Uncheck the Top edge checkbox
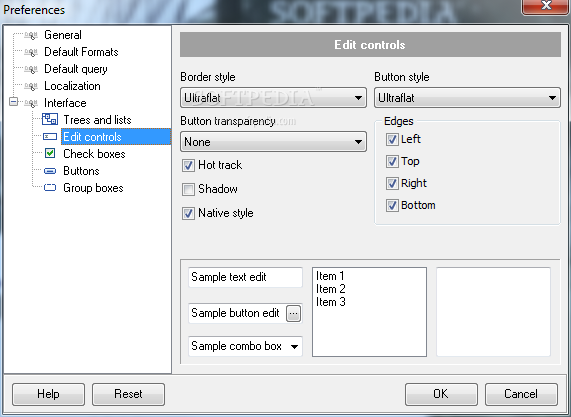The width and height of the screenshot is (571, 417). pyautogui.click(x=392, y=161)
